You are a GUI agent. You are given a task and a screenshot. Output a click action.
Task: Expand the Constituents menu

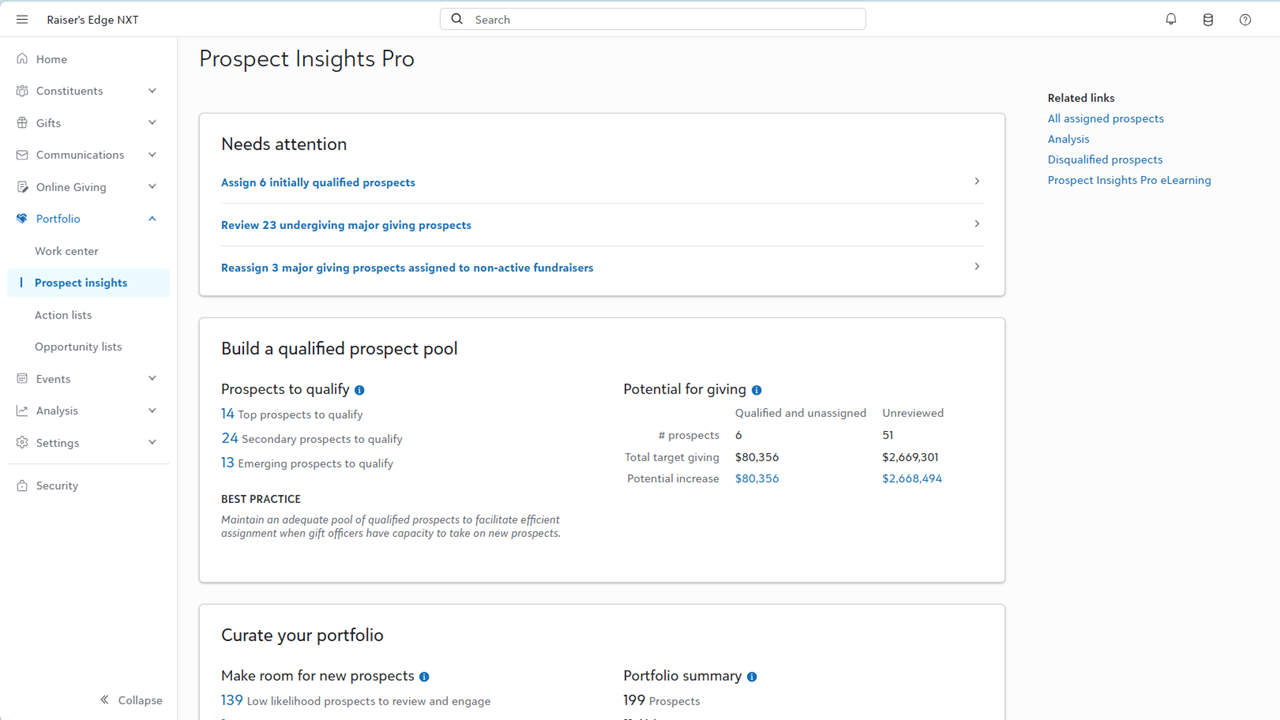coord(152,91)
